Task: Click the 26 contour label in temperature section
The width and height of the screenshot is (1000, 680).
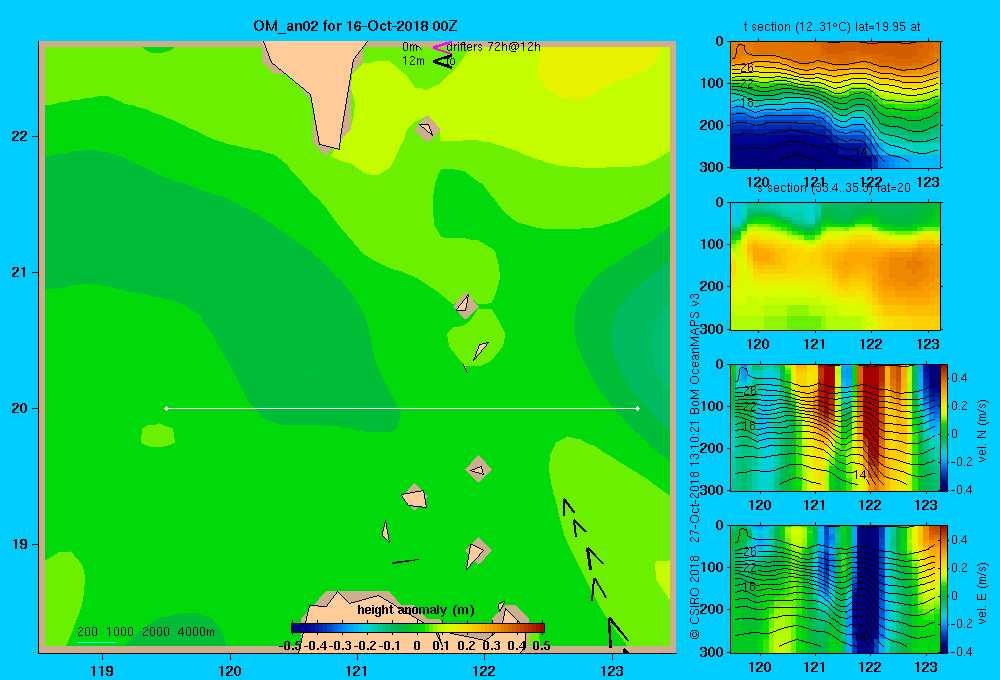Action: point(747,68)
